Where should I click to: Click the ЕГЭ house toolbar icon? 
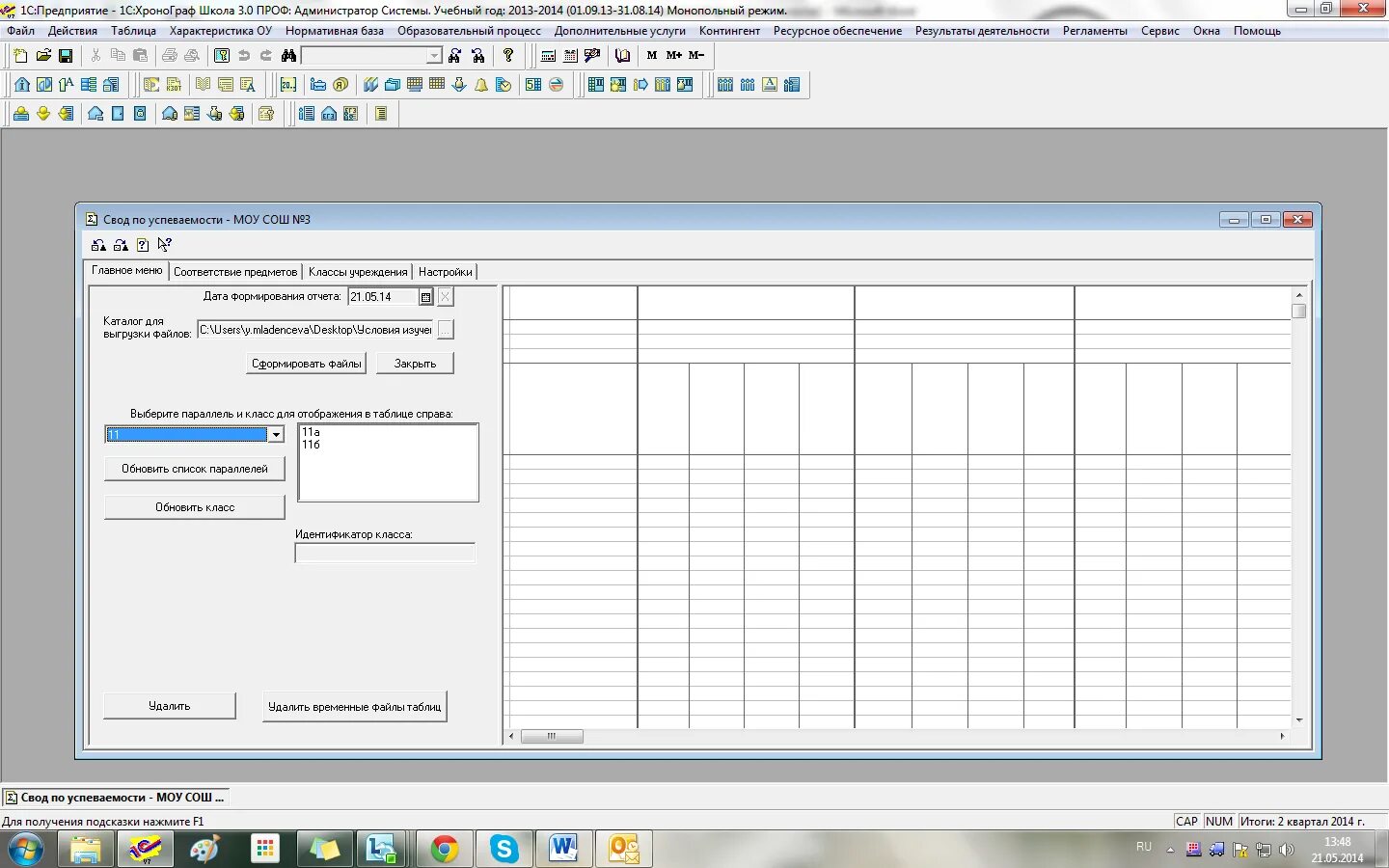[329, 114]
